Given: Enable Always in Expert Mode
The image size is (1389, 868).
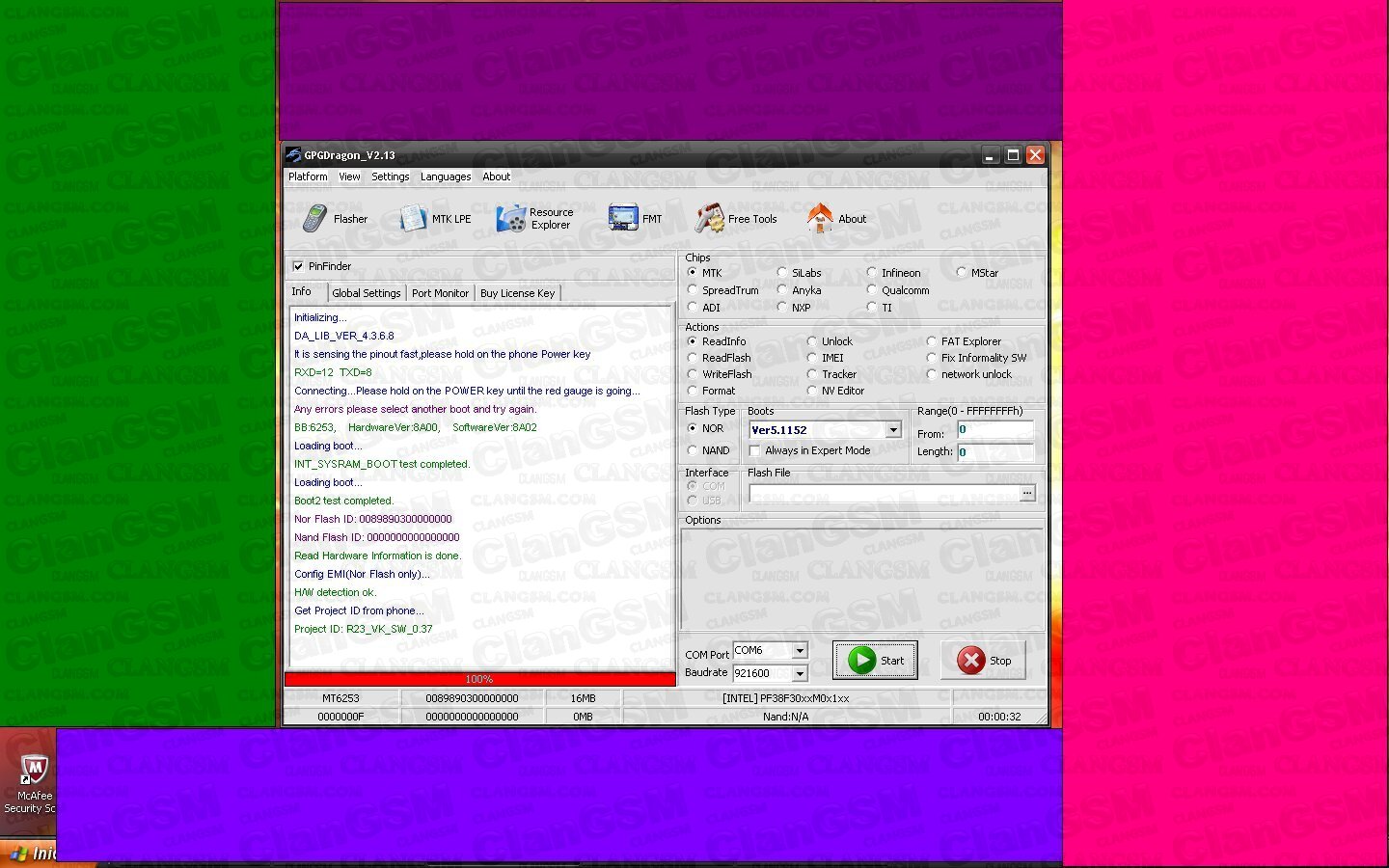Looking at the screenshot, I should (x=754, y=450).
